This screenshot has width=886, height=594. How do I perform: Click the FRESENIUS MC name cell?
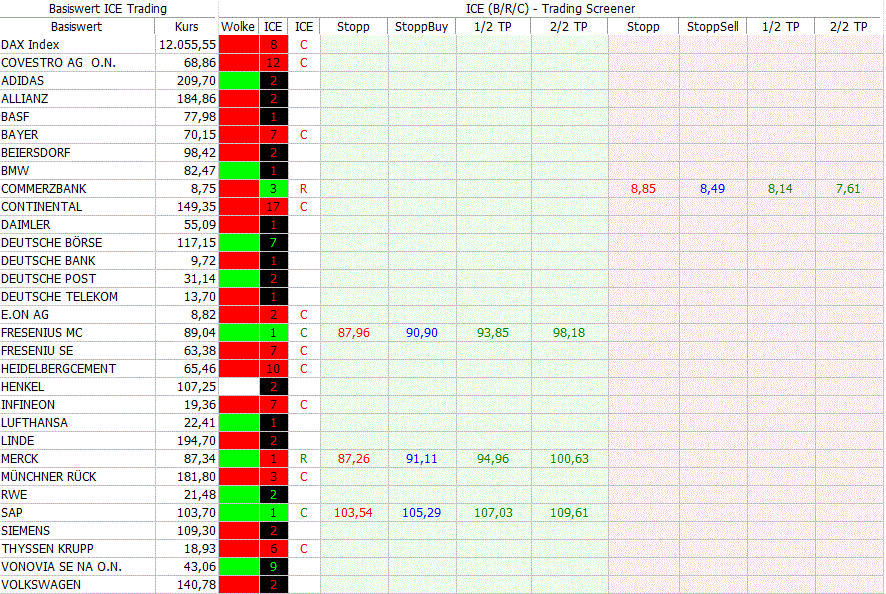[42, 333]
